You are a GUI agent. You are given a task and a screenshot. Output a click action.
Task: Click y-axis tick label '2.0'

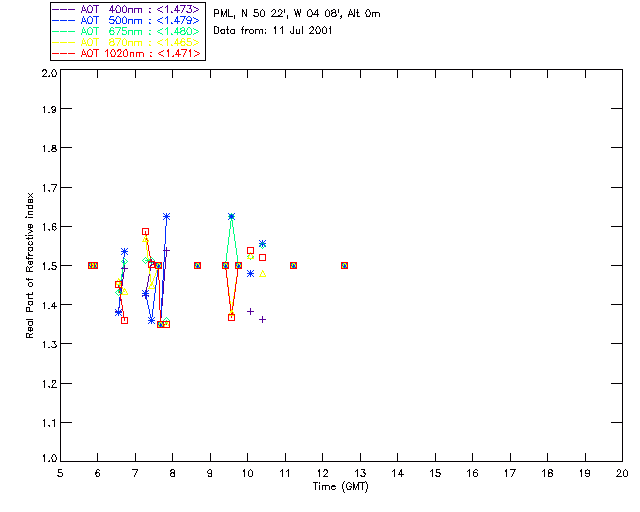[x=49, y=73]
